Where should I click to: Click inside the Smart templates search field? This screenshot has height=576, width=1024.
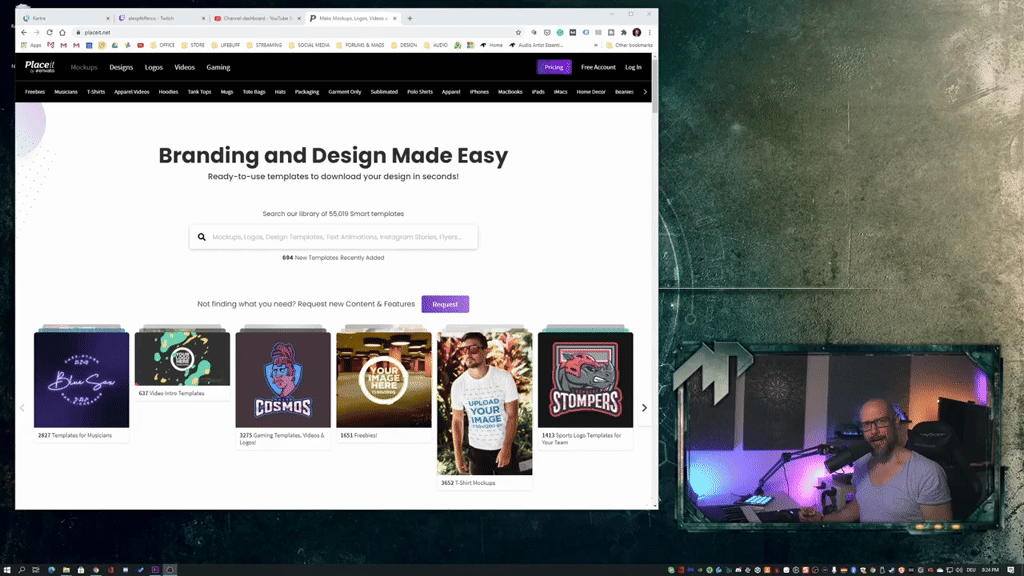pos(330,236)
